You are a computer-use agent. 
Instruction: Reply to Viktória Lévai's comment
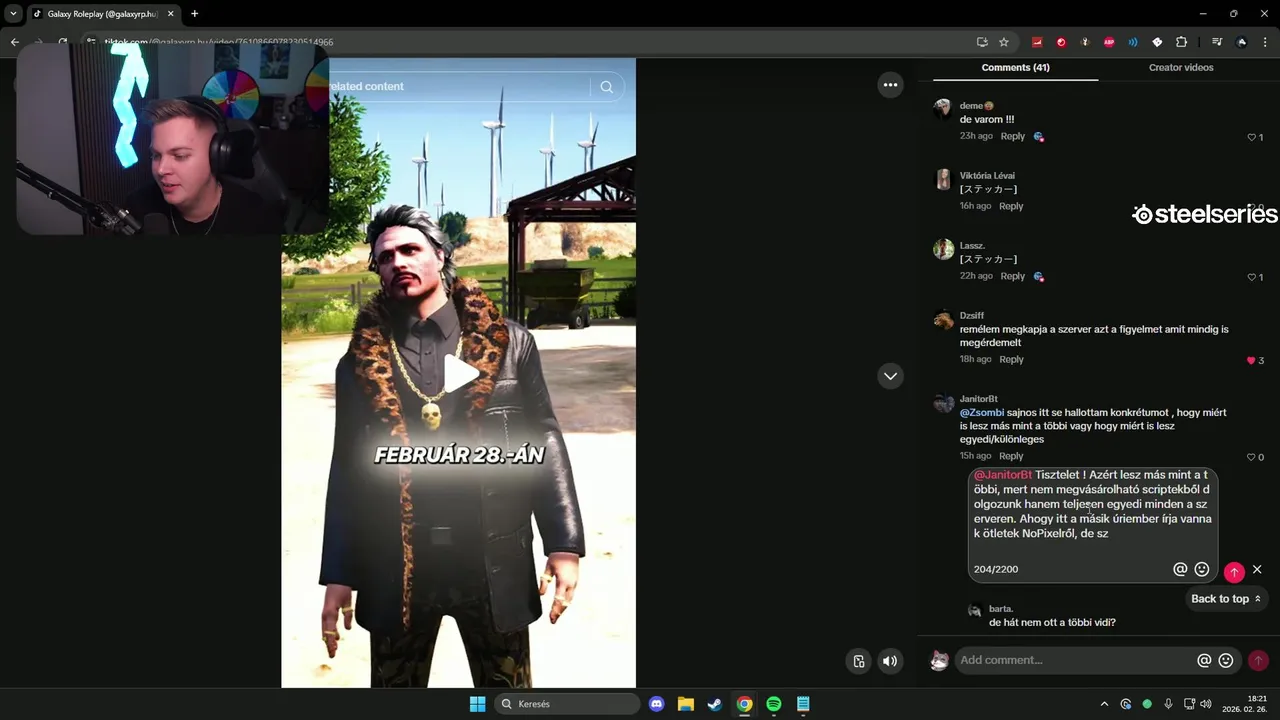tap(1011, 206)
